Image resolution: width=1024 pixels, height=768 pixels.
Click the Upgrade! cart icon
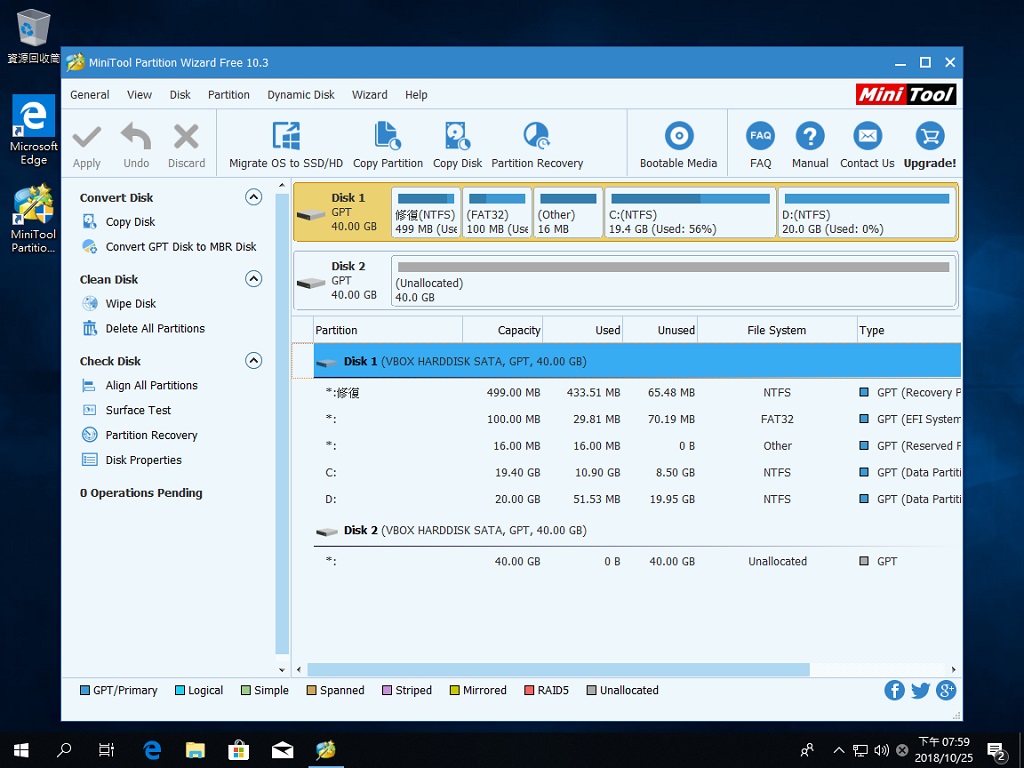(930, 136)
